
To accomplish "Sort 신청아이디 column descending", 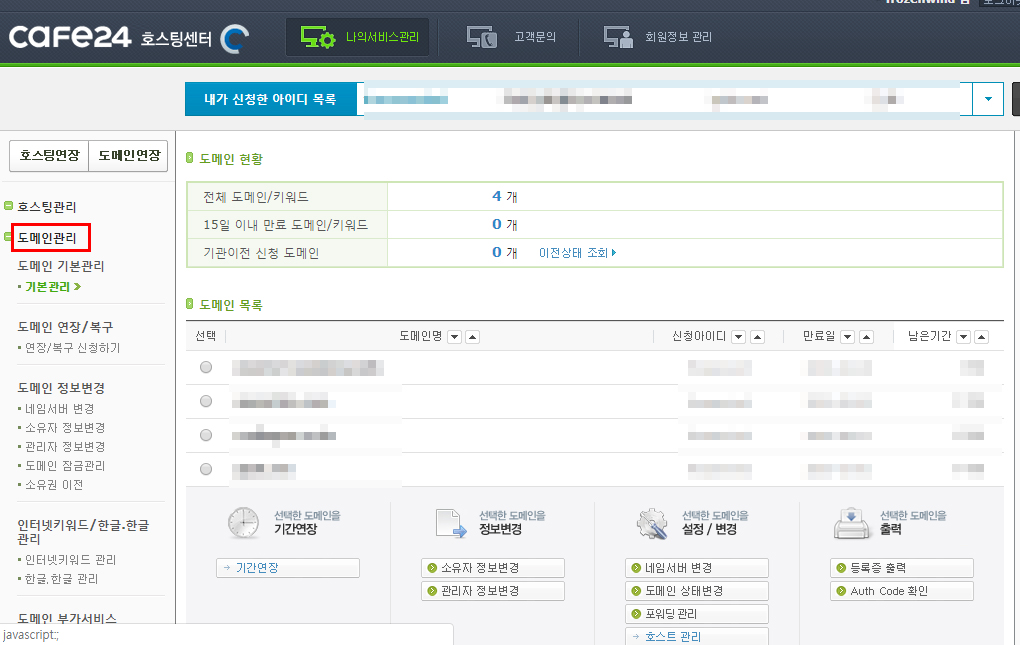I will (738, 337).
